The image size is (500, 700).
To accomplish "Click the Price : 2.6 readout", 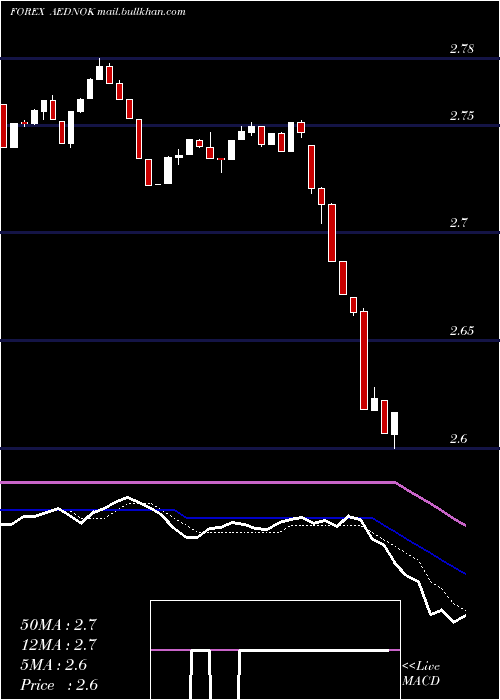I will pyautogui.click(x=59, y=685).
